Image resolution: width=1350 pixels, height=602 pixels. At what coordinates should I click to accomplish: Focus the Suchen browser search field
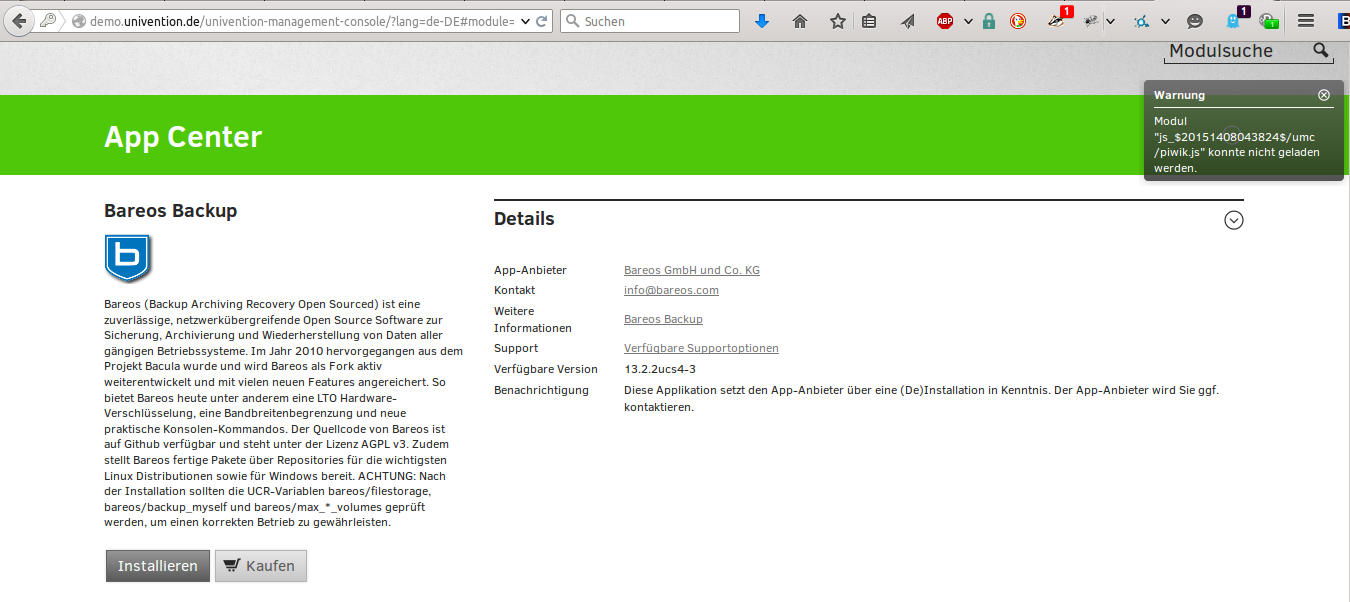pyautogui.click(x=657, y=21)
